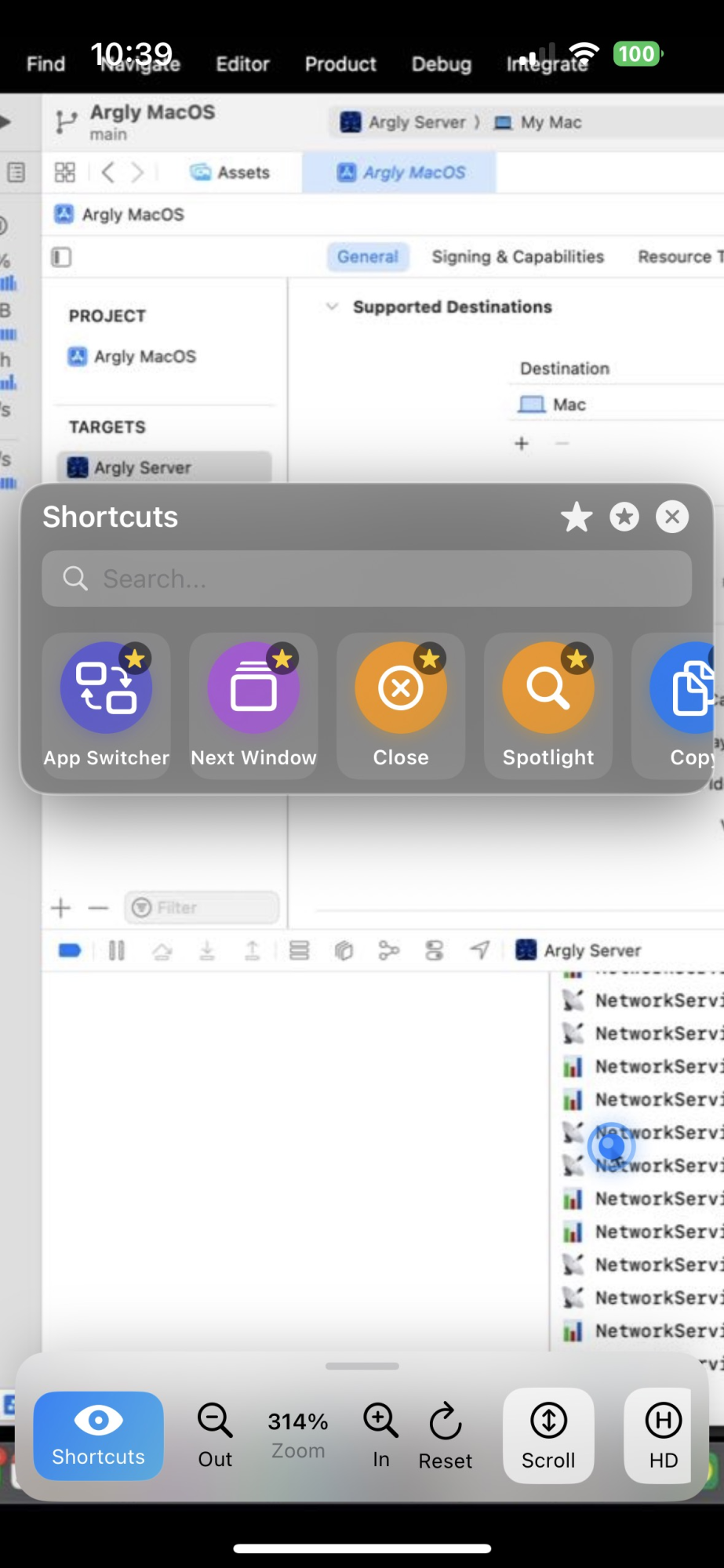724x1568 pixels.
Task: Collapse the Supported Destinations section
Action: [x=332, y=307]
